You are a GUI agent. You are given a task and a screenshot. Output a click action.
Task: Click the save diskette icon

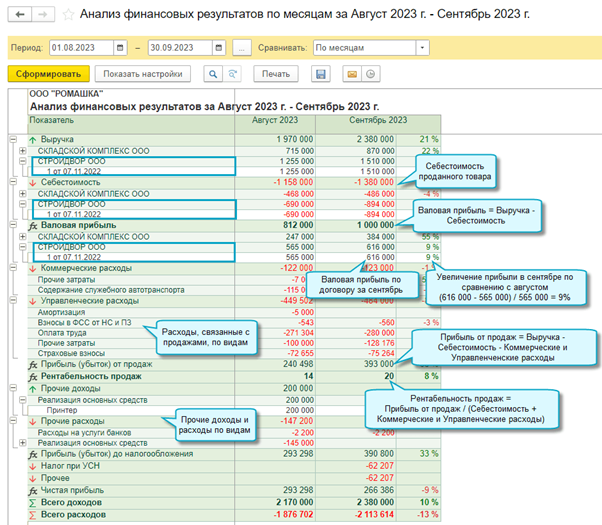coord(321,74)
